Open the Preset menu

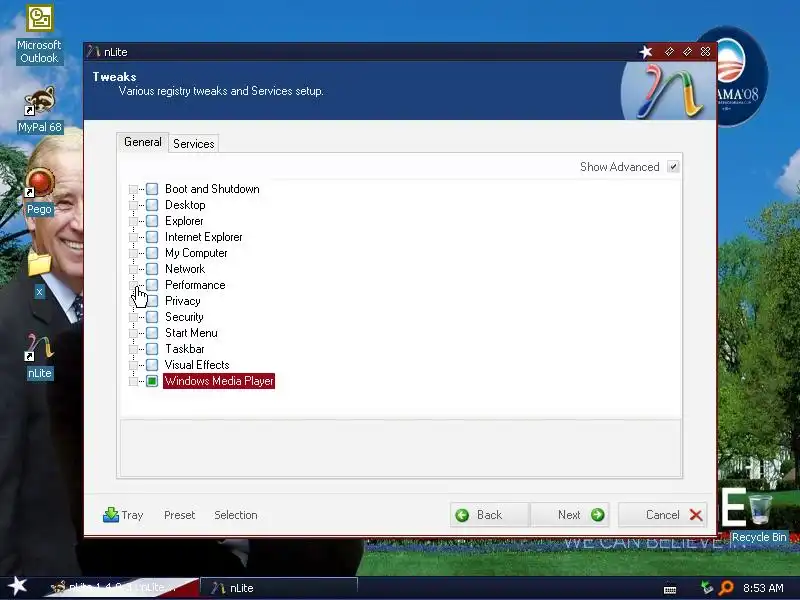point(180,515)
